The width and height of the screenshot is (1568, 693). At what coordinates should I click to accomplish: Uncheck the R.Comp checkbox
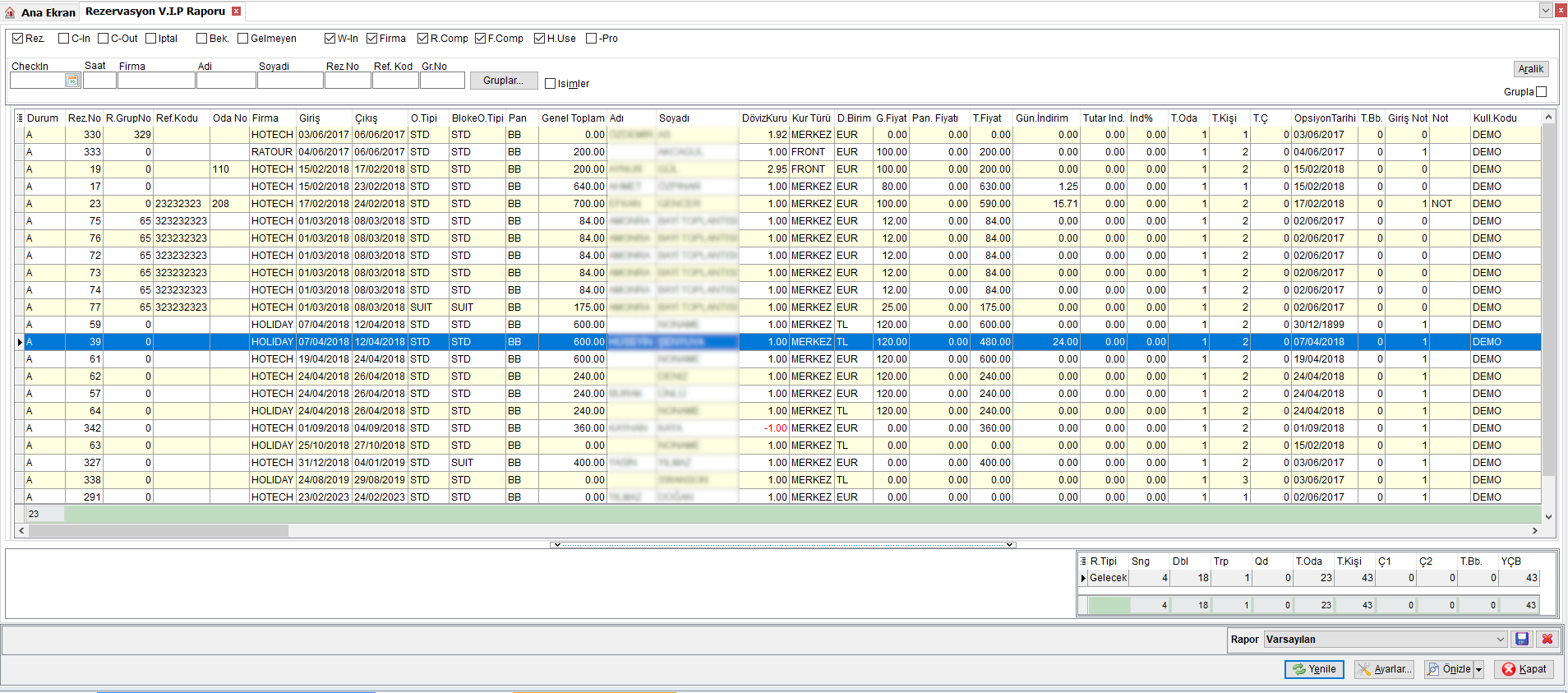pyautogui.click(x=423, y=39)
